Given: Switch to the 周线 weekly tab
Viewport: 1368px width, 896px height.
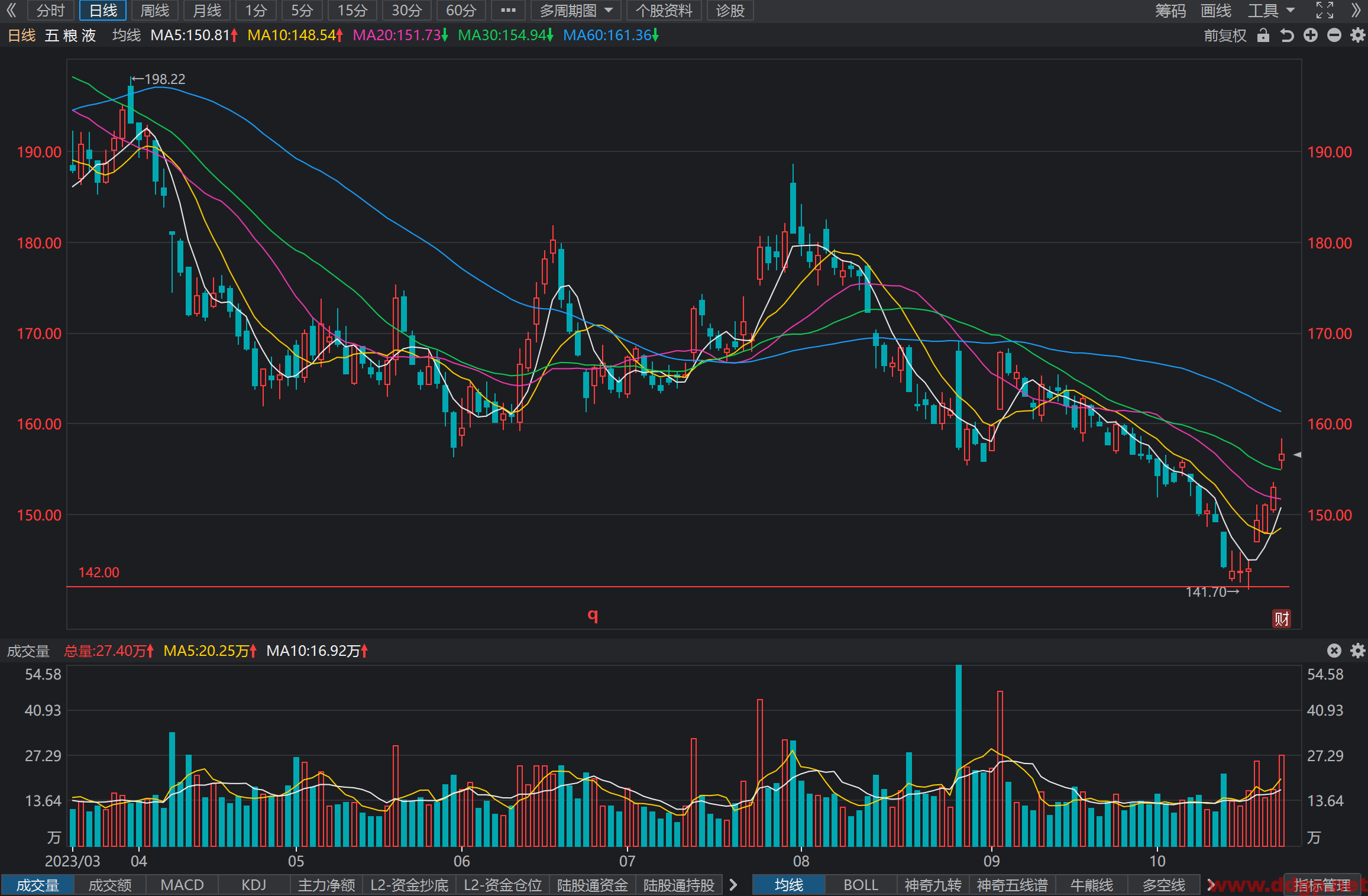Looking at the screenshot, I should point(154,11).
